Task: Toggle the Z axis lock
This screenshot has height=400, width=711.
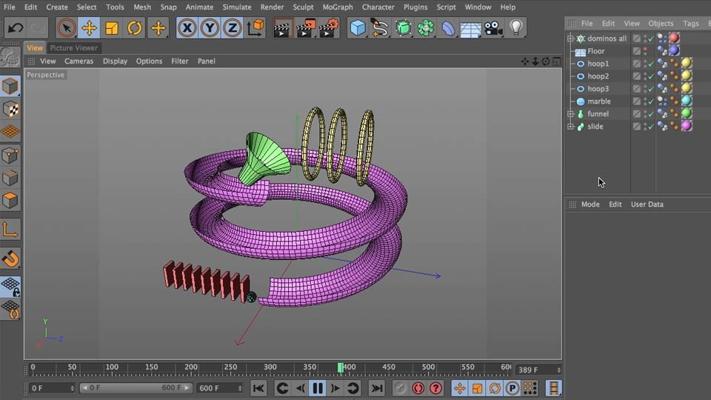Action: (232, 28)
